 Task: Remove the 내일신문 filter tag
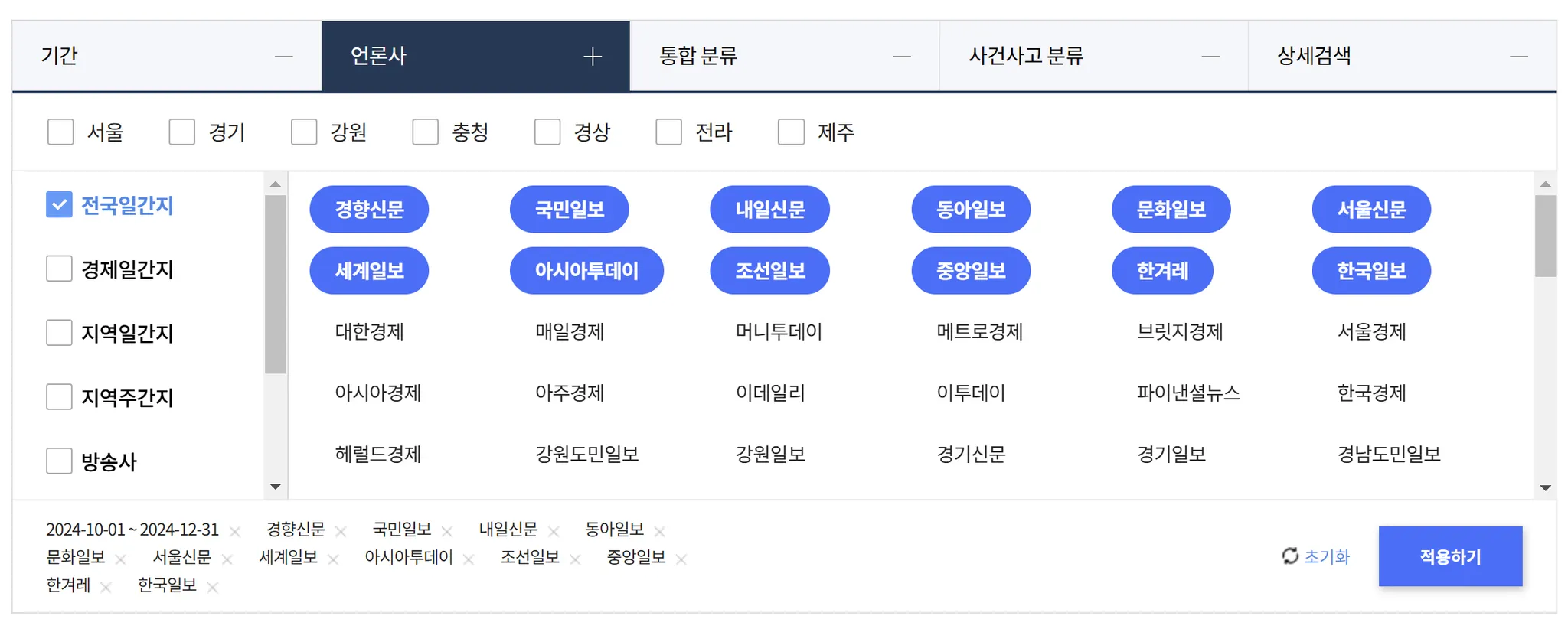point(554,531)
